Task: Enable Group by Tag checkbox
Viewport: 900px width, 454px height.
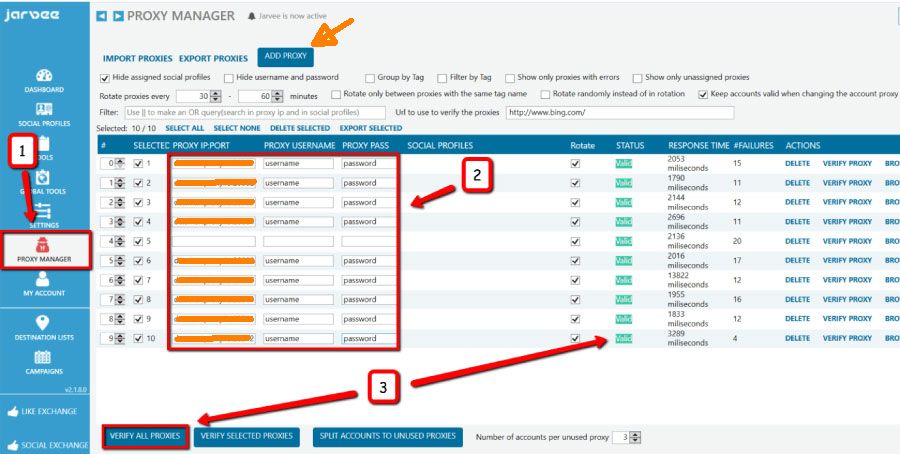Action: point(370,78)
